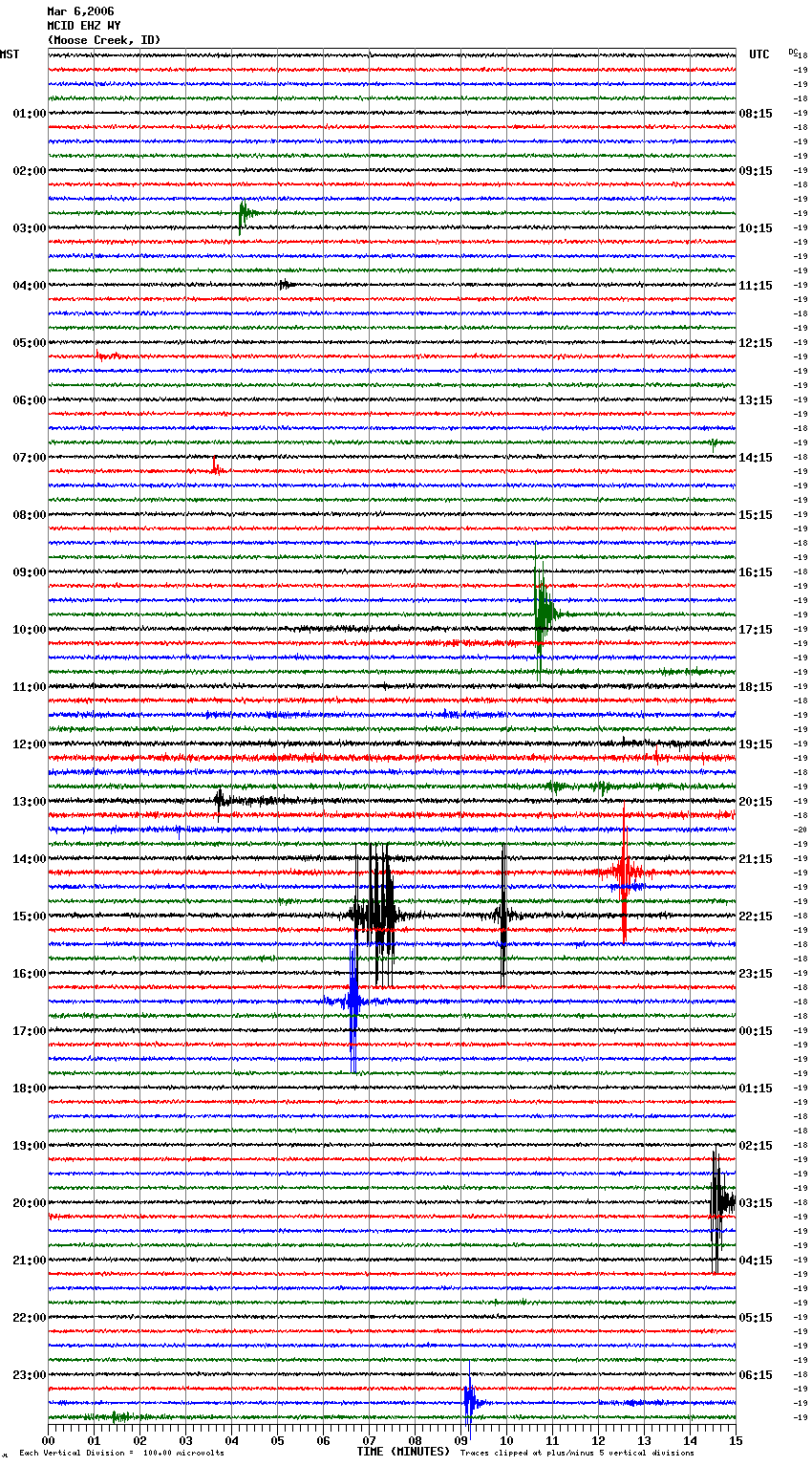
Task: Click the large black clipped burst on the 15:00 trace
Action: click(374, 915)
